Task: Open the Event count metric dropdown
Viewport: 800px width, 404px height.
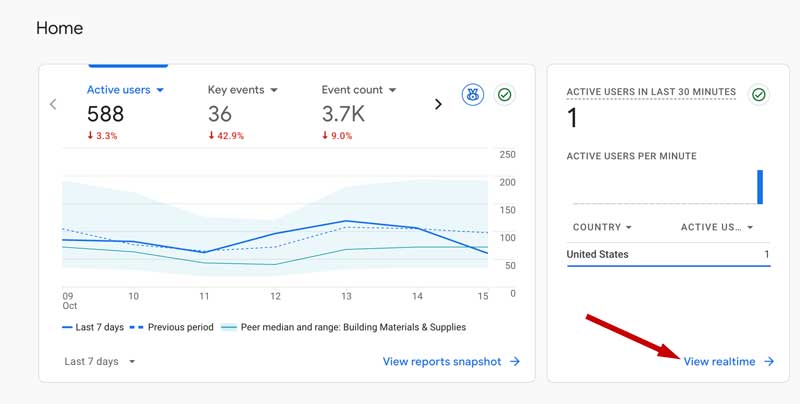Action: click(359, 90)
